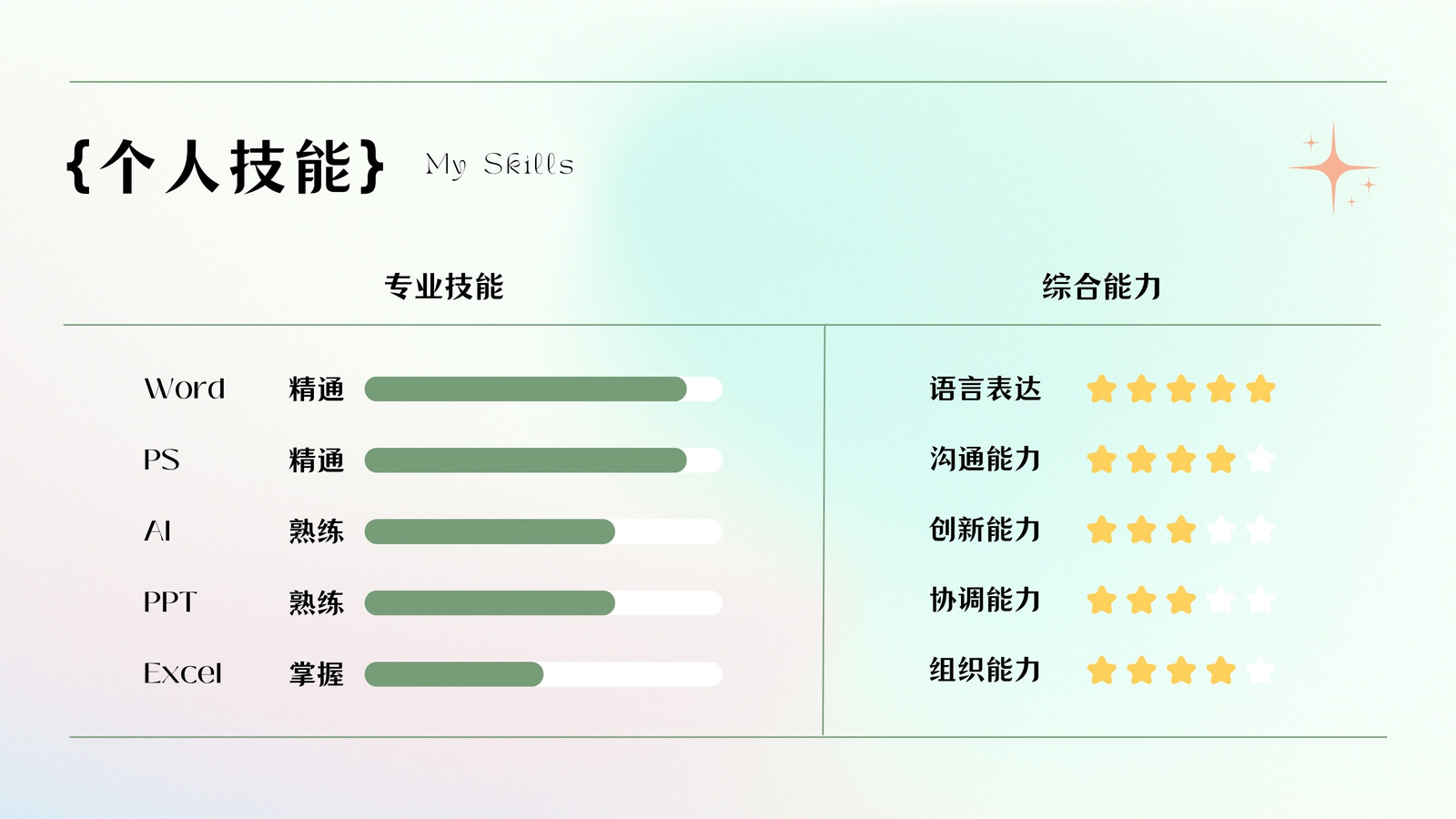Click the first star of 创新能力
This screenshot has width=1456, height=819.
point(1101,530)
